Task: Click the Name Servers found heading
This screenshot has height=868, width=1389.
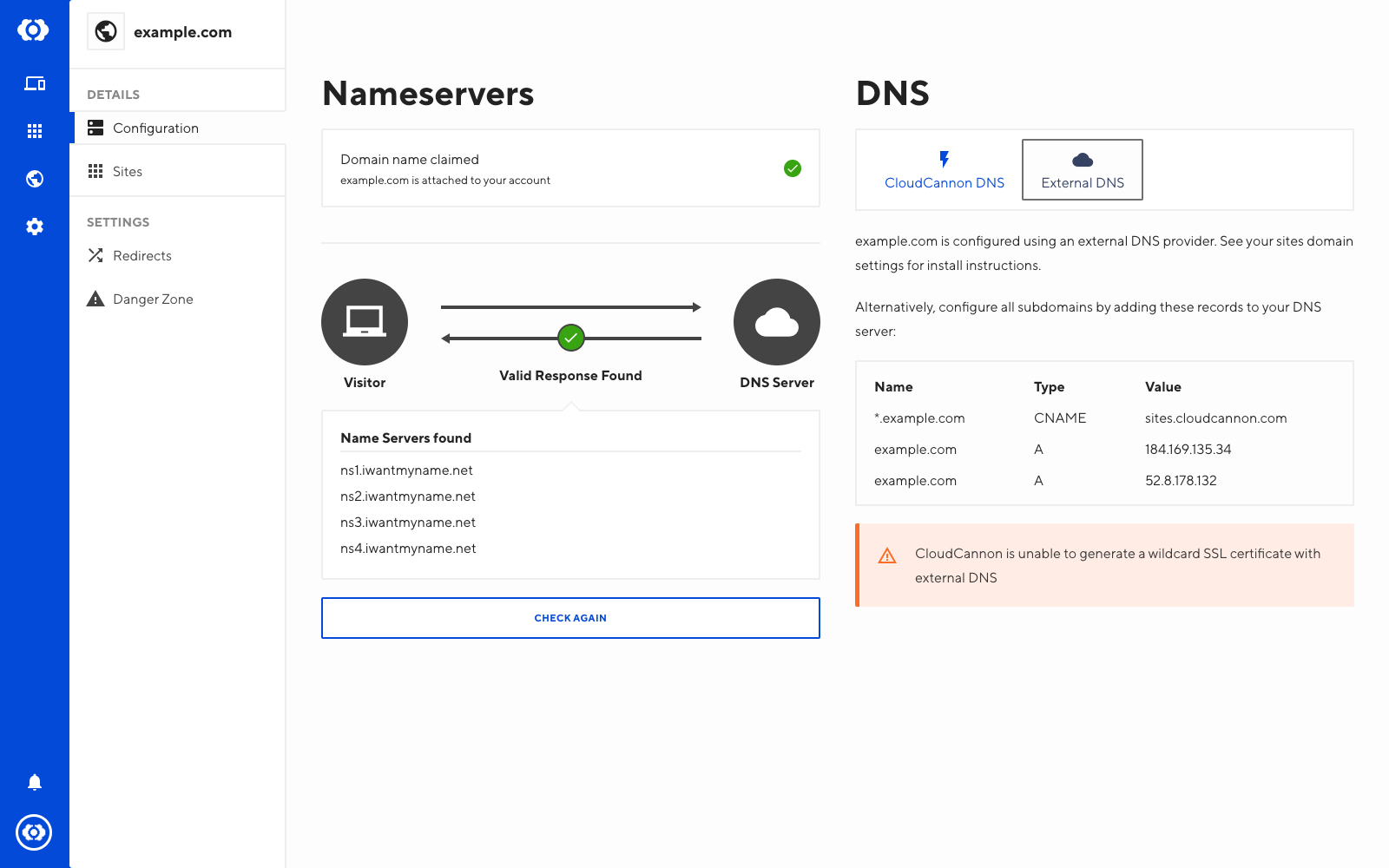Action: click(405, 437)
